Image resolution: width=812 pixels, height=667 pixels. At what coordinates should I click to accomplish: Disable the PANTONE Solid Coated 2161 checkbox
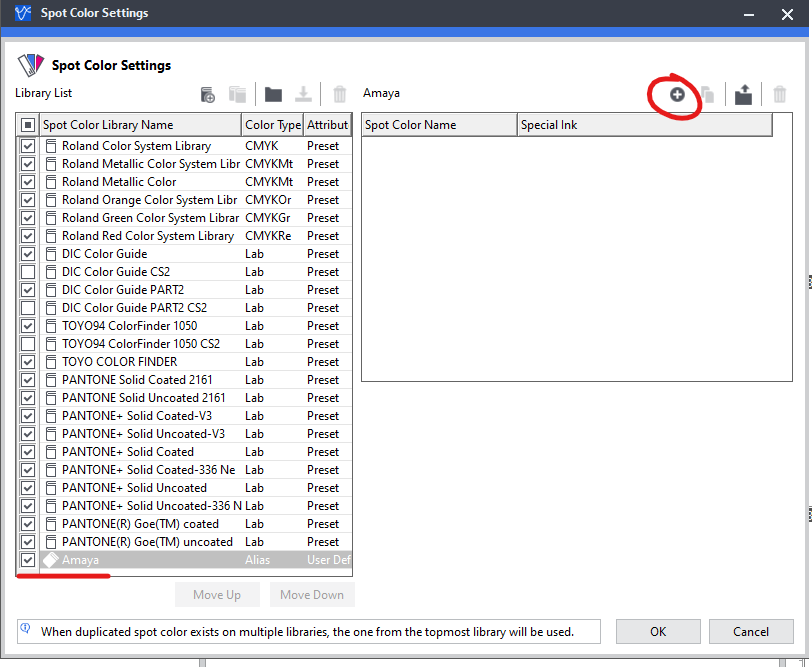(28, 380)
